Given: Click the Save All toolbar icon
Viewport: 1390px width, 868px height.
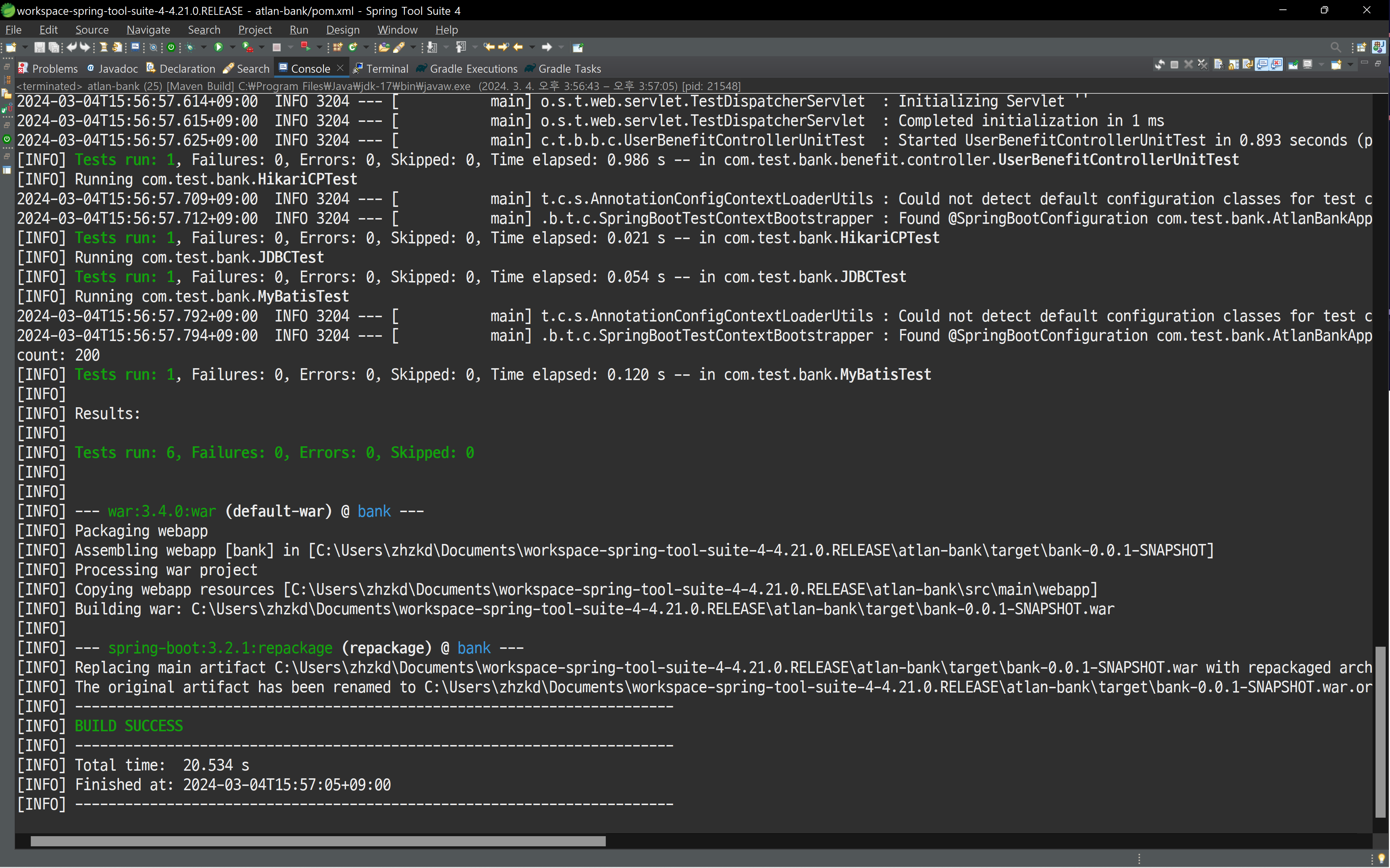Looking at the screenshot, I should 54,47.
